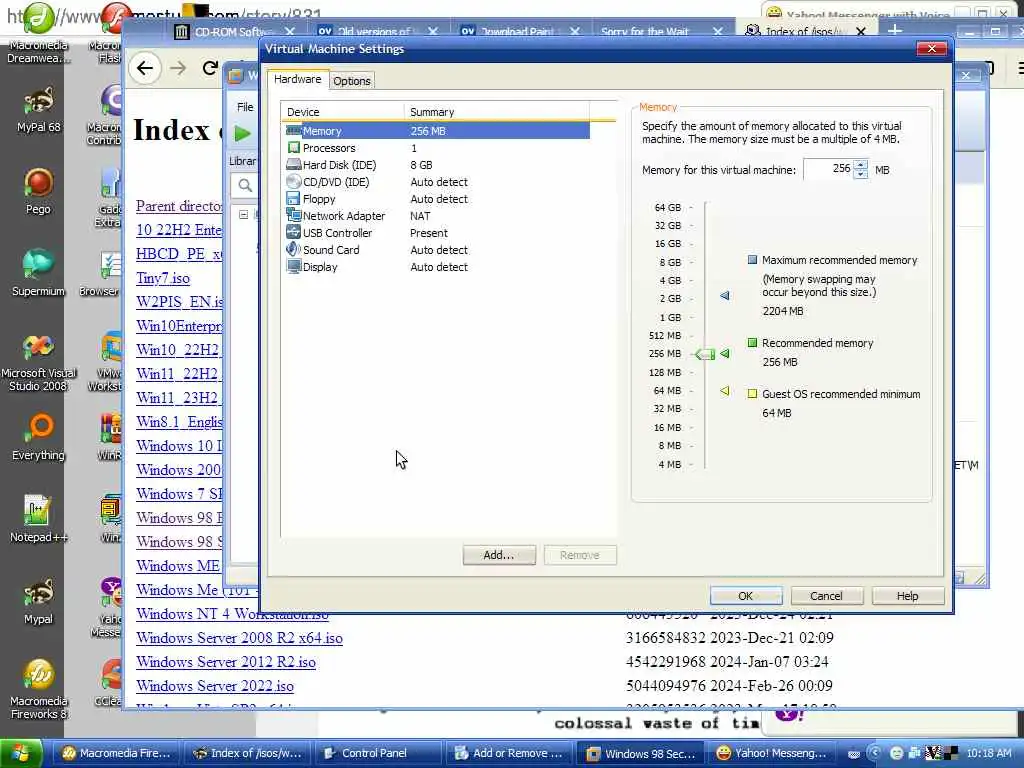
Task: Select the Hard Disk (IDE) device icon
Action: pyautogui.click(x=294, y=165)
